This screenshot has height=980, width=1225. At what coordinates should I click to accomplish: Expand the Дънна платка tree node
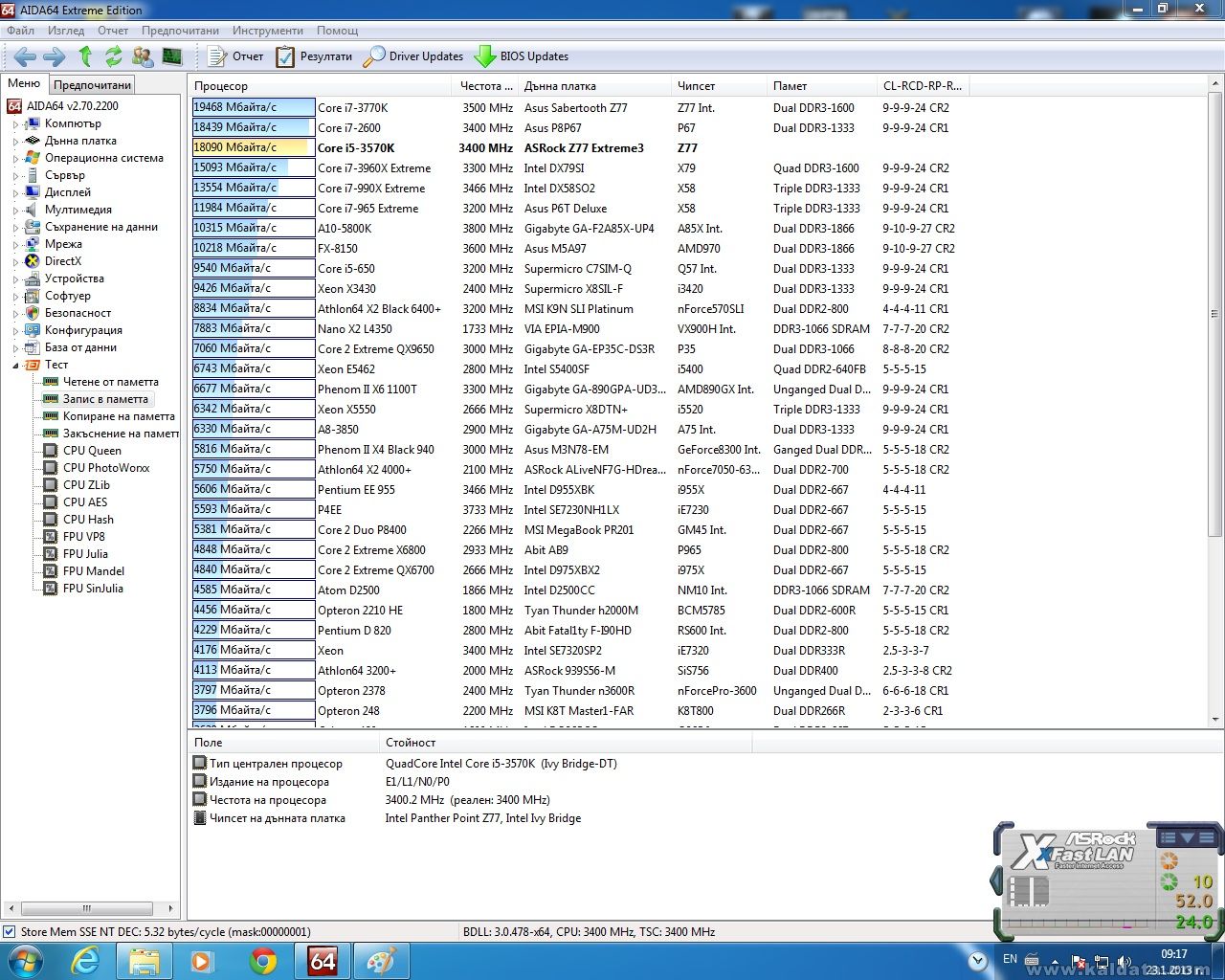[15, 142]
